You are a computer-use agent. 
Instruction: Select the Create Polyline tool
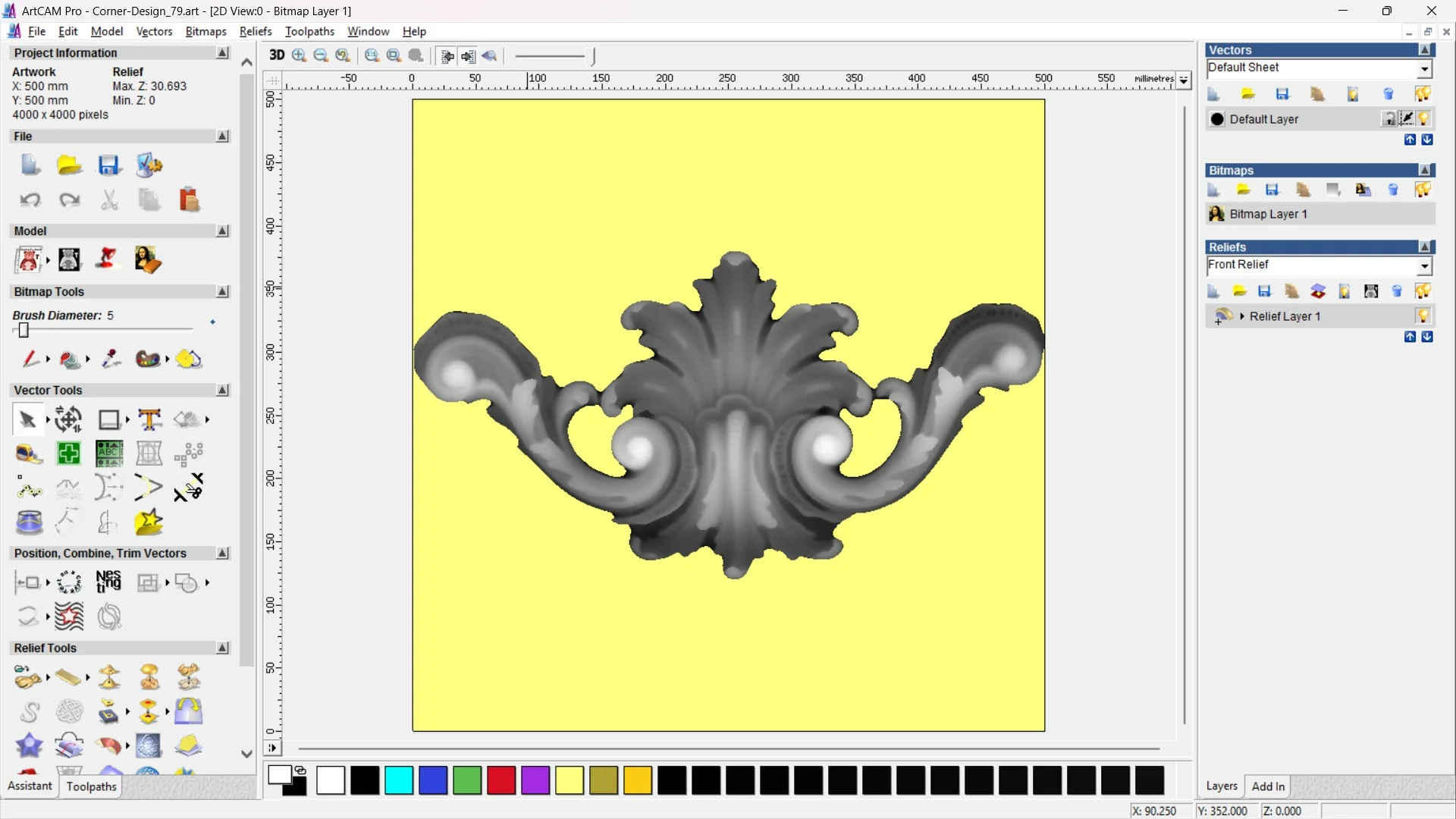tap(29, 489)
